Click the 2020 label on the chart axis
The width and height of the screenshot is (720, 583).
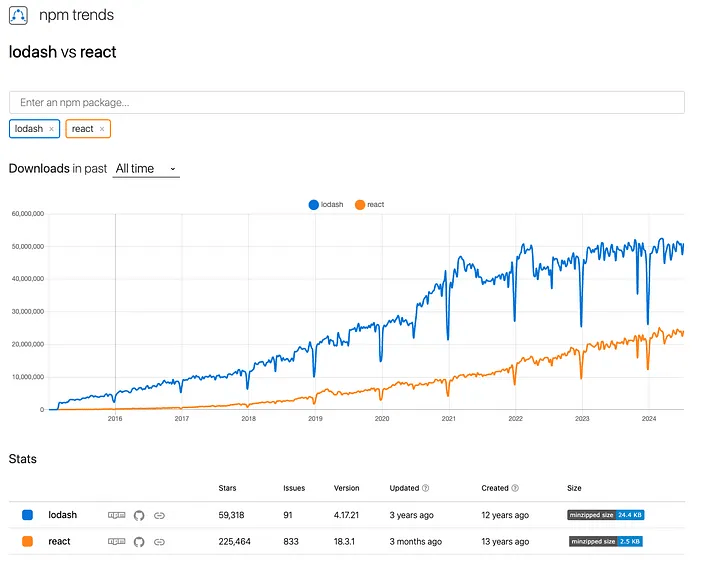(382, 418)
